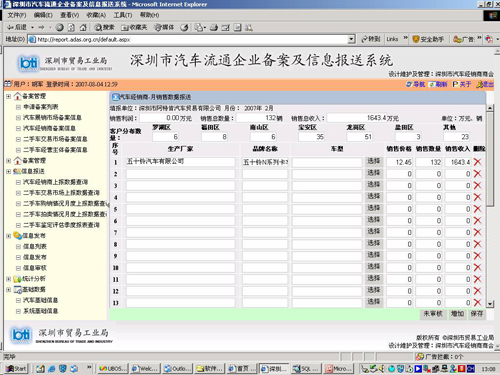Delete row 13 with red X
The height and width of the screenshot is (375, 500).
click(478, 303)
